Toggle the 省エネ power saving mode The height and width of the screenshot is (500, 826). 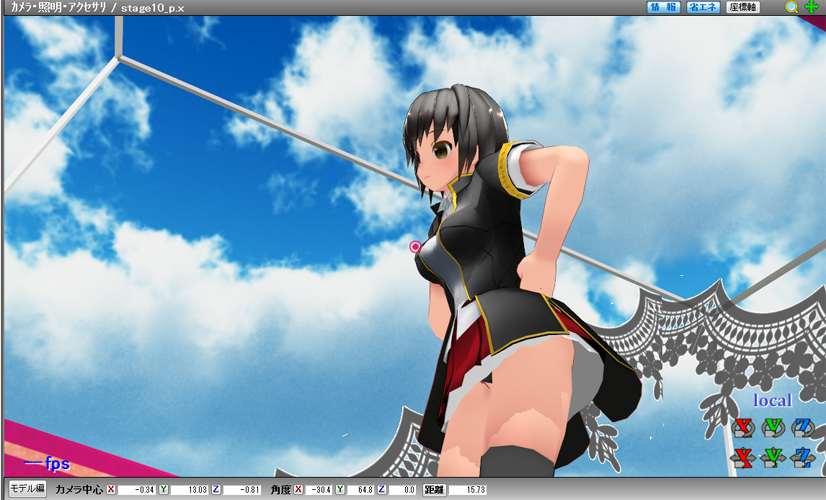(703, 7)
